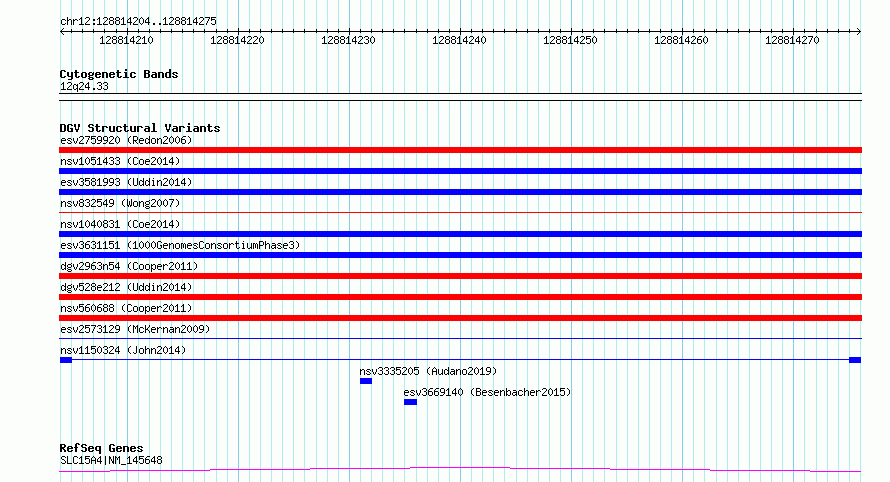The height and width of the screenshot is (482, 890).
Task: Click esv3631151 (1000GenomesConsortiumPhase3) label
Action: point(180,245)
